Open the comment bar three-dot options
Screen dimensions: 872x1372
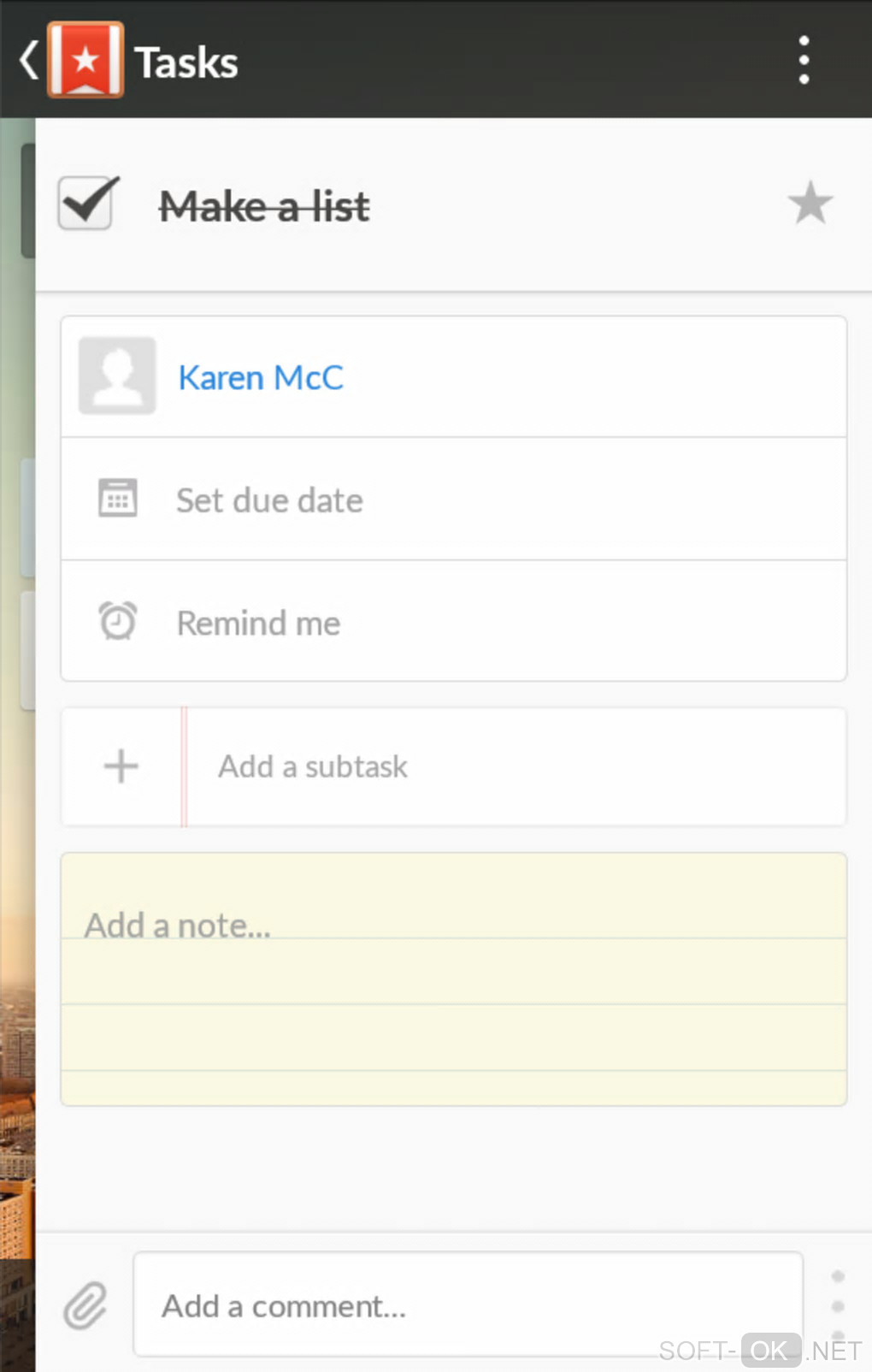(x=838, y=1305)
